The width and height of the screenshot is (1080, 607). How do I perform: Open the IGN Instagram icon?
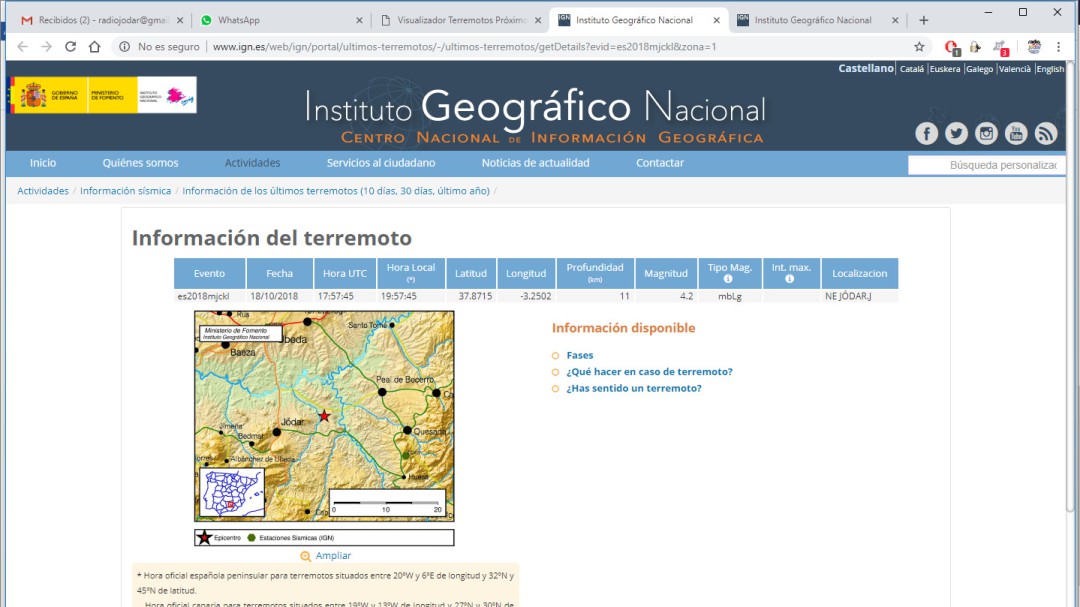[986, 133]
